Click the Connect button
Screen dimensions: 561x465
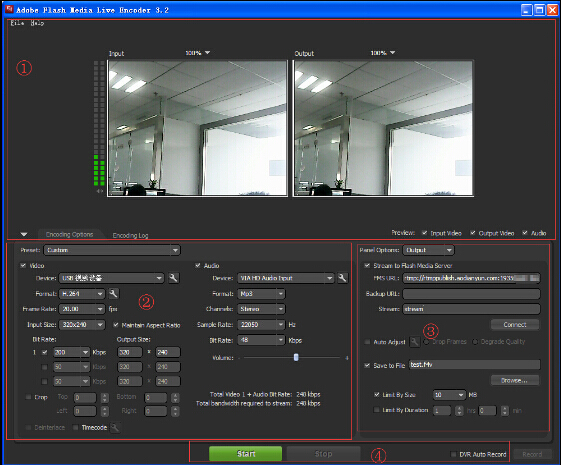(x=515, y=324)
